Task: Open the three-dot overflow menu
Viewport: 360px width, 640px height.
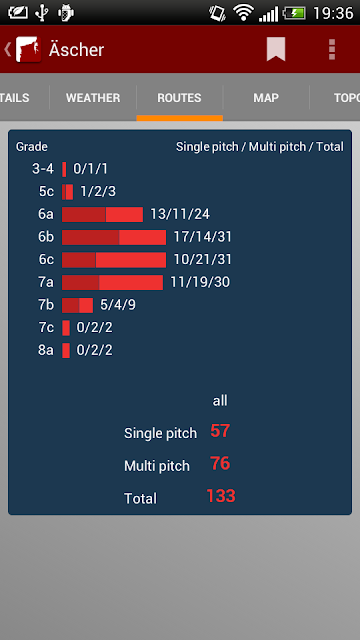Action: point(332,49)
